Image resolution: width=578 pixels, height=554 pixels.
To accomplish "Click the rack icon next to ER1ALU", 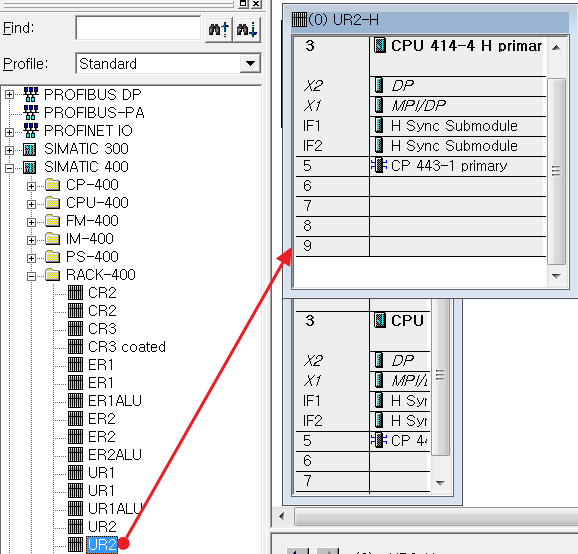I will point(76,400).
